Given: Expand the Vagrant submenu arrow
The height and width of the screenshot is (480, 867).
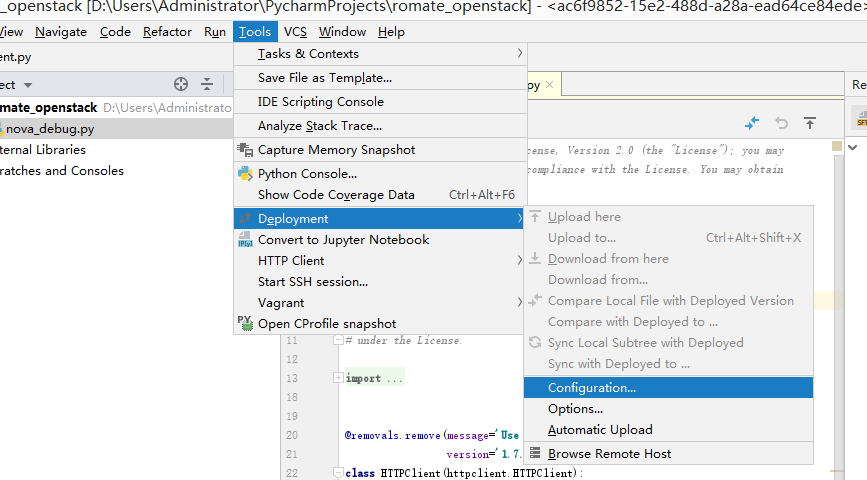Looking at the screenshot, I should [x=519, y=302].
